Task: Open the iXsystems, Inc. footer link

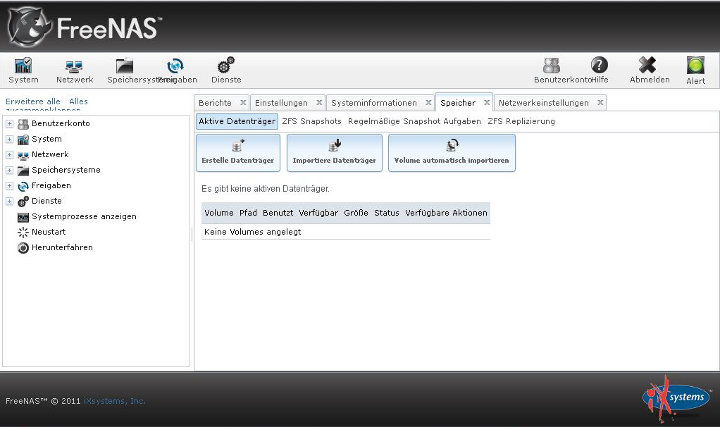Action: coord(114,401)
